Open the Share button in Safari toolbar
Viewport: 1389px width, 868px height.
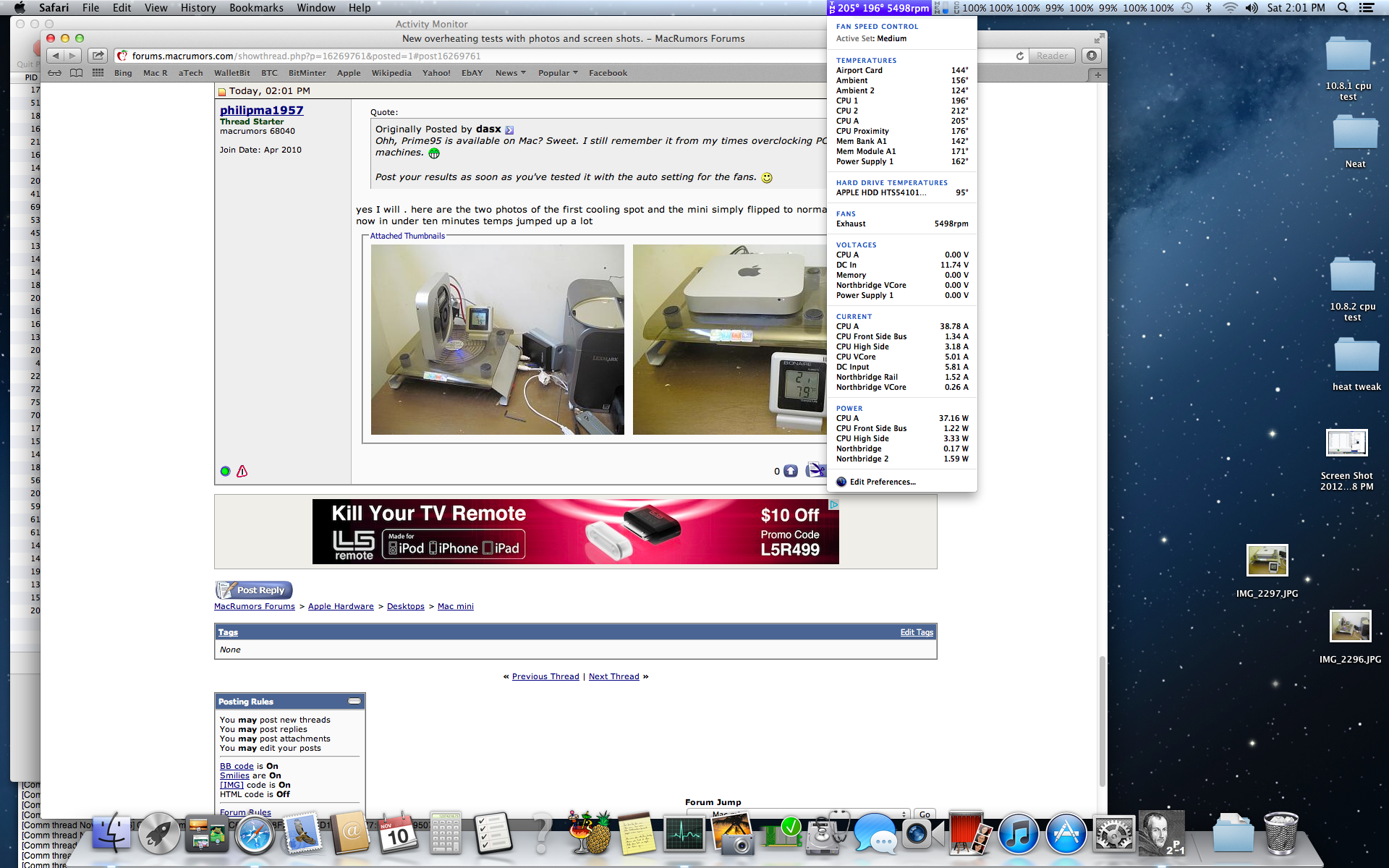98,56
